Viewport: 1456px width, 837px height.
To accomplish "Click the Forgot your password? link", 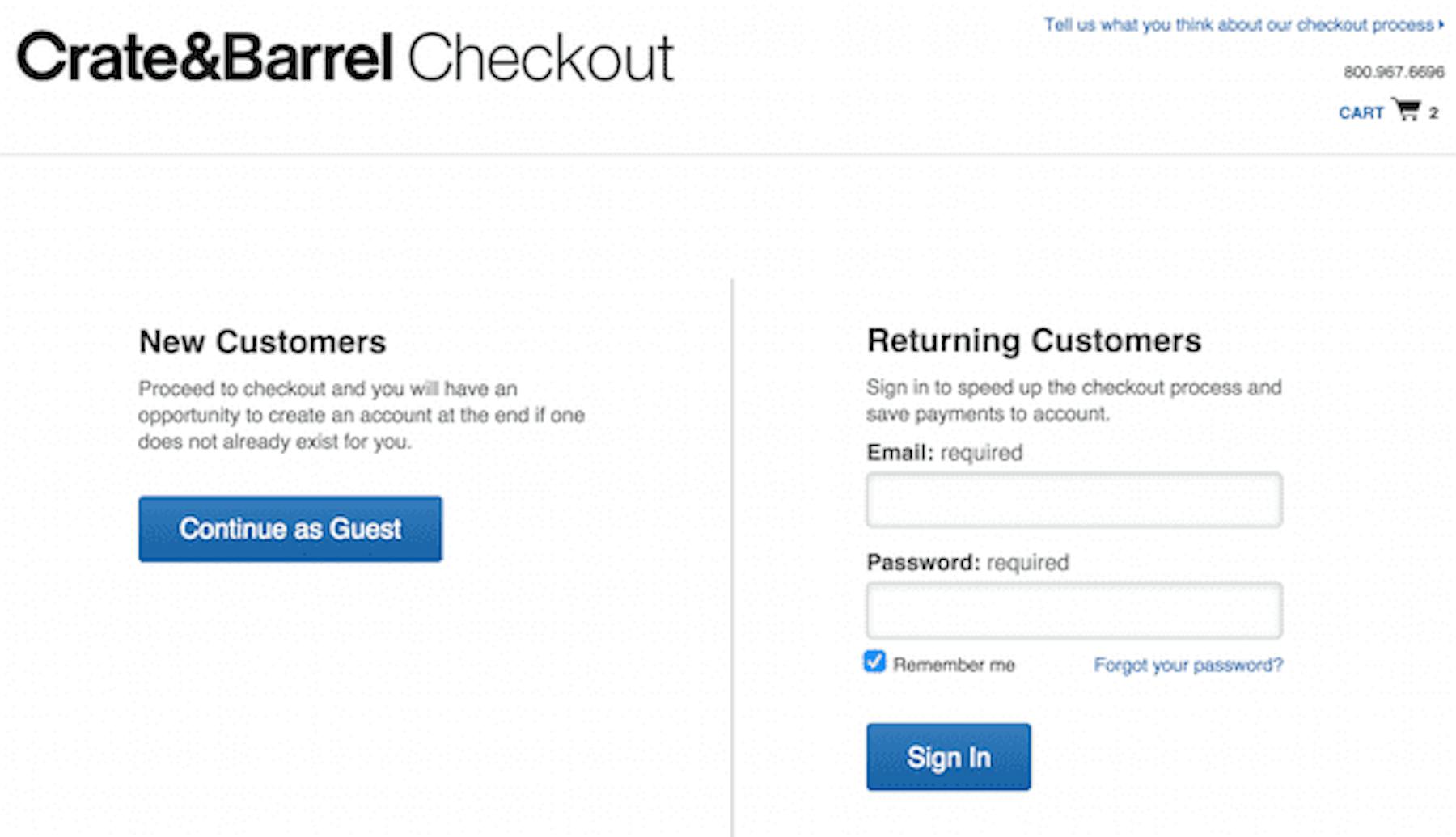I will tap(1188, 665).
